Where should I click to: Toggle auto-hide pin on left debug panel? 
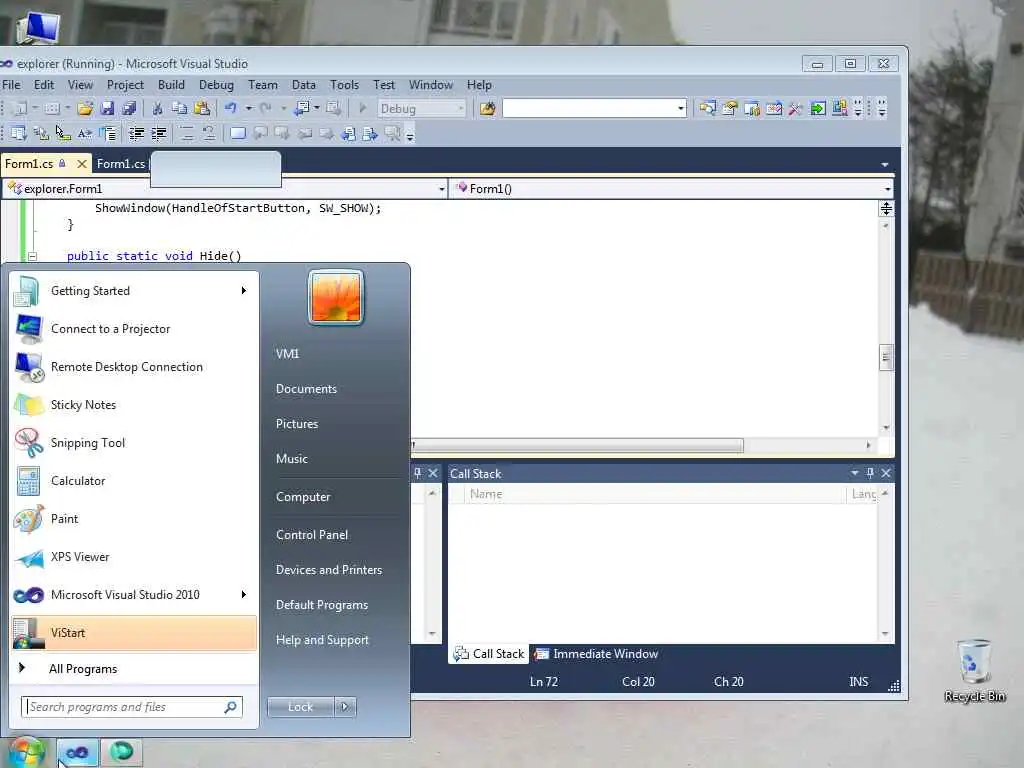pos(418,473)
